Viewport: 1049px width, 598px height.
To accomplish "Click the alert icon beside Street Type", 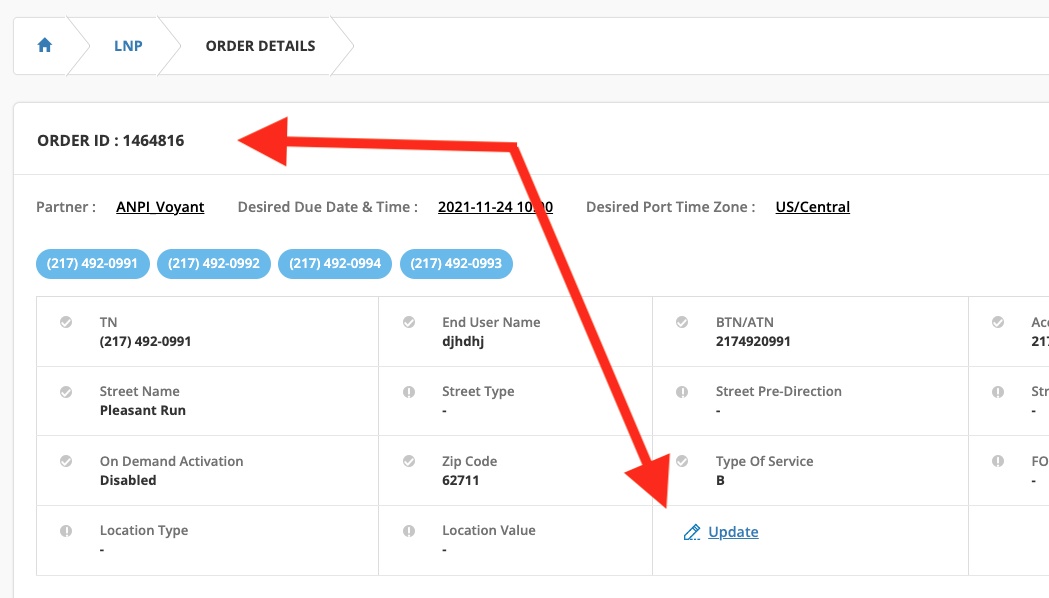I will click(x=409, y=392).
